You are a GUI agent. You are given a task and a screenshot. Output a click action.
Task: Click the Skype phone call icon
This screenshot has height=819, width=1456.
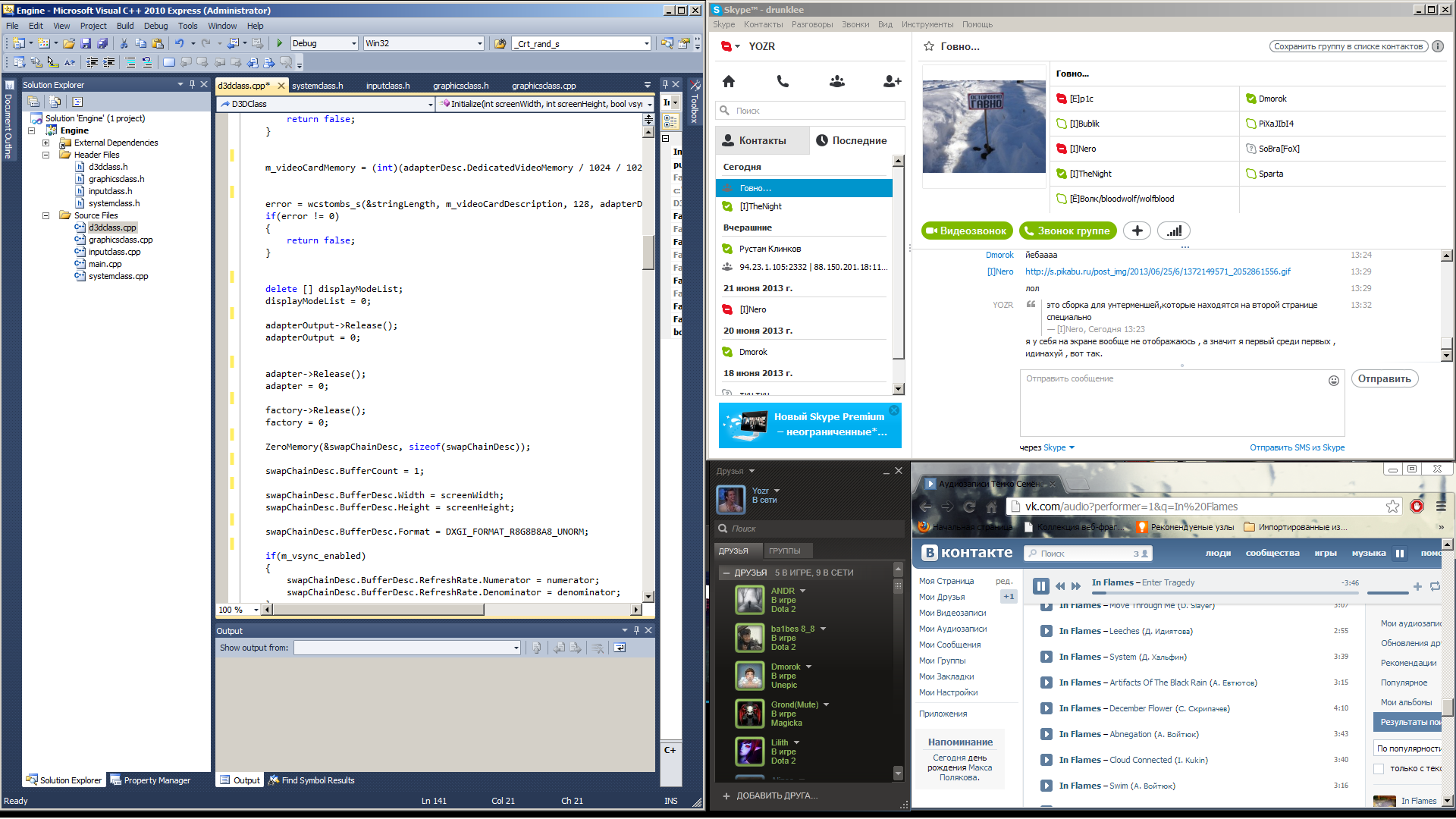[x=783, y=81]
